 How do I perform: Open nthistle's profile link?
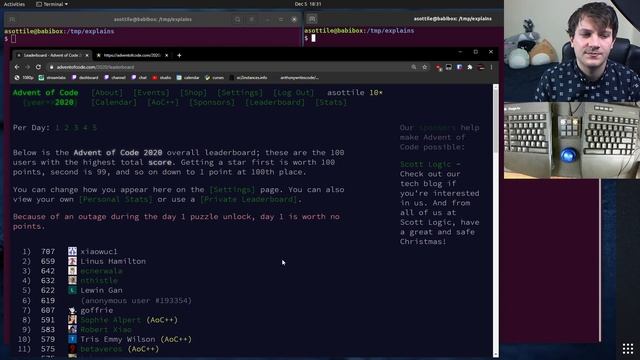tap(99, 281)
